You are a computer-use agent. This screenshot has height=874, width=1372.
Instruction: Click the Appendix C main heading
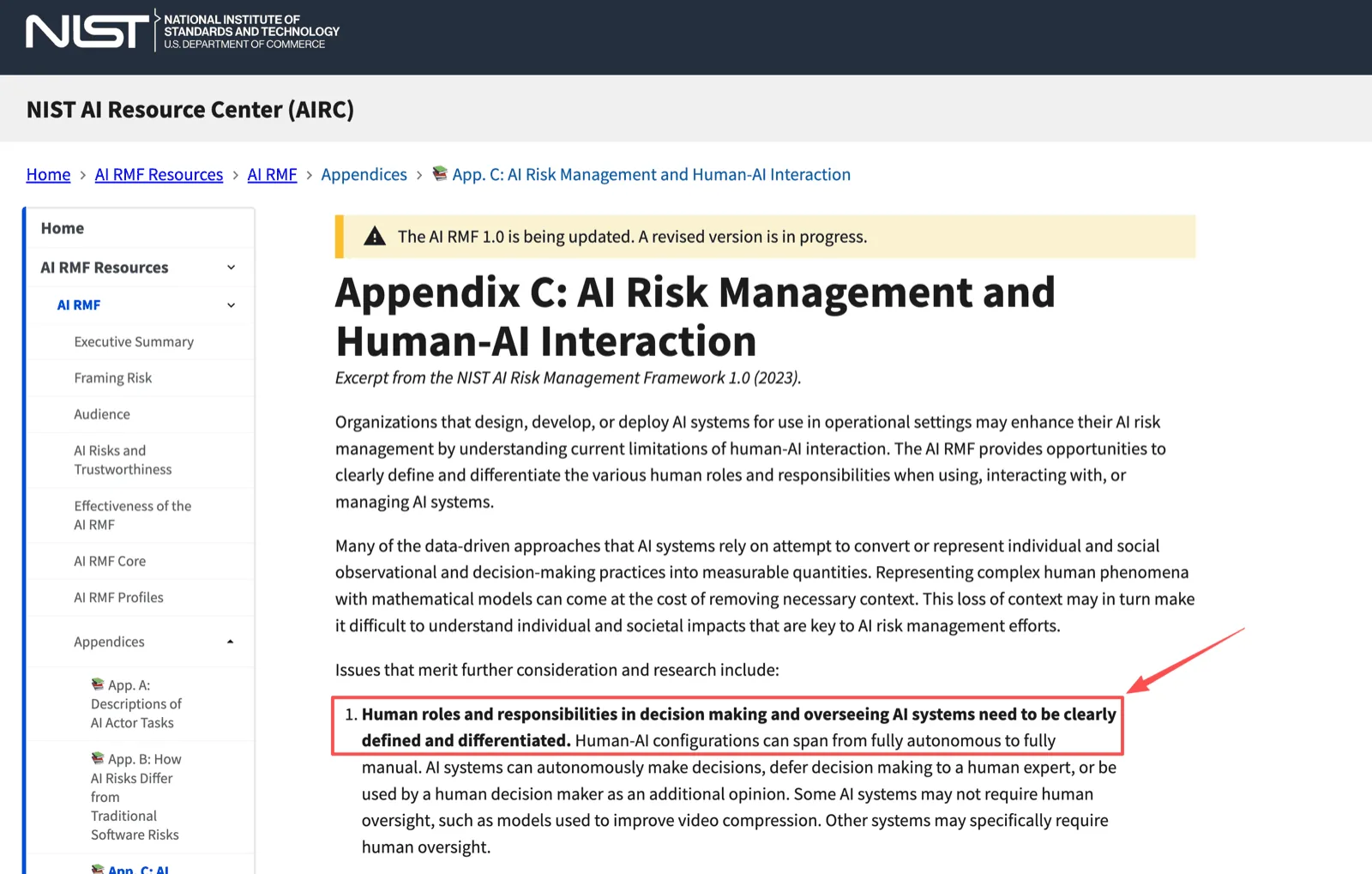coord(695,316)
